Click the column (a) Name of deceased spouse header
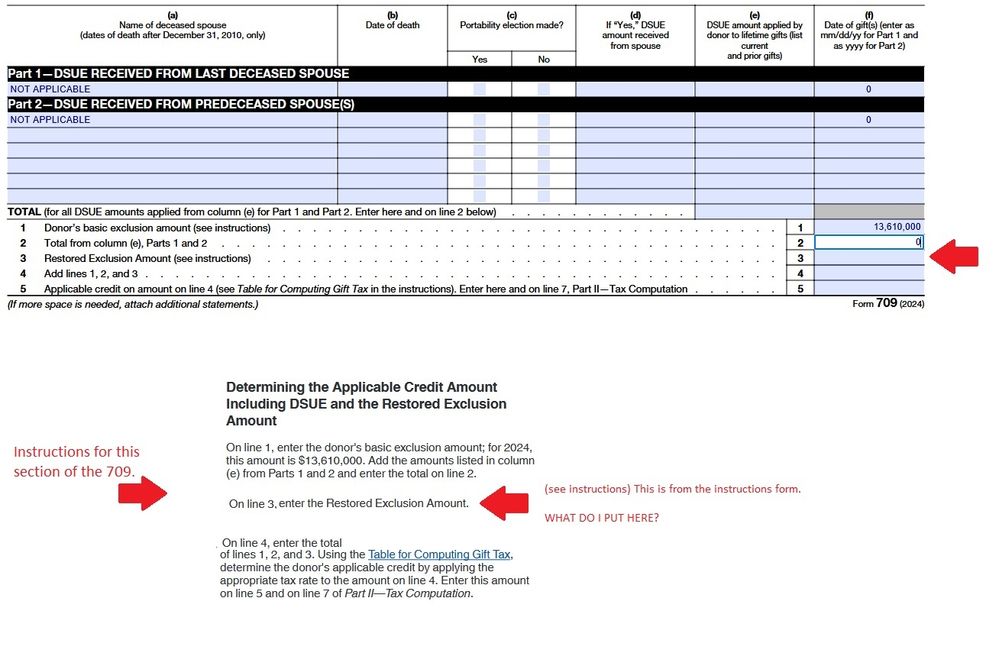 (x=173, y=25)
